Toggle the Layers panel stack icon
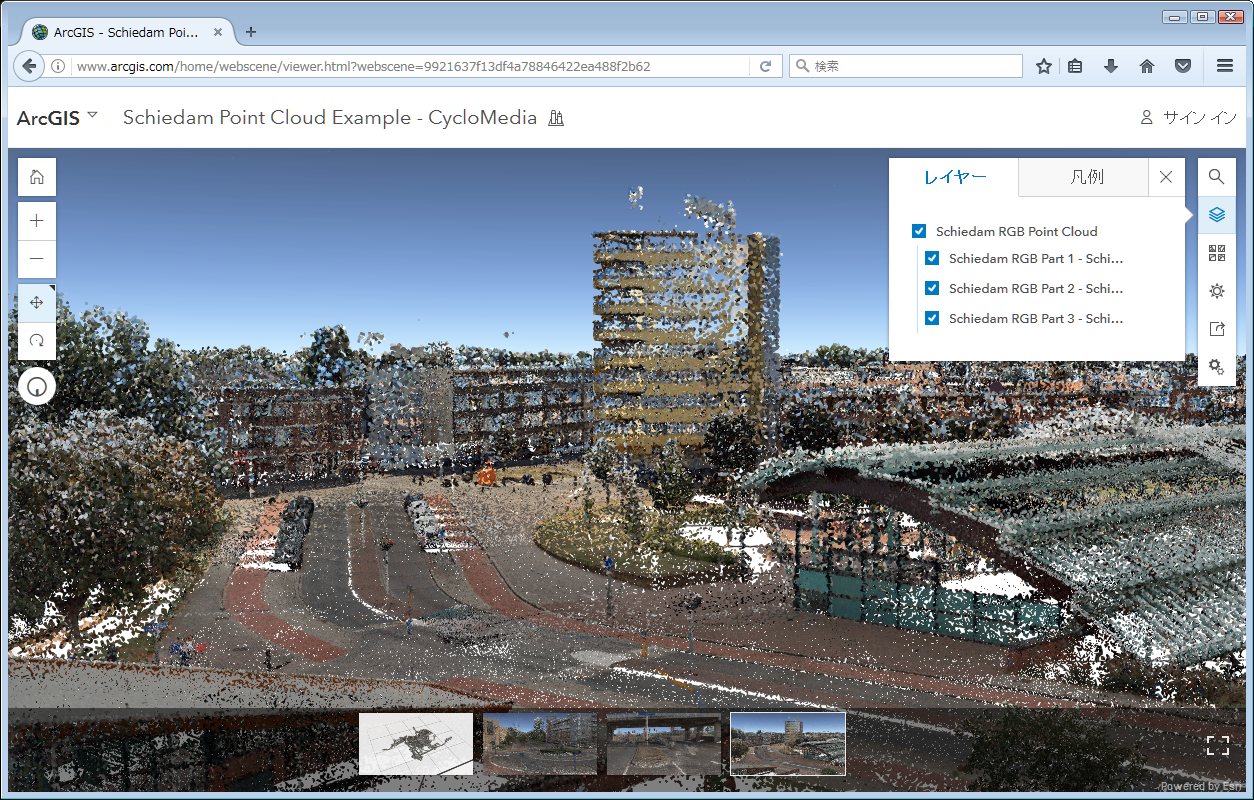This screenshot has height=800, width=1254. 1217,215
